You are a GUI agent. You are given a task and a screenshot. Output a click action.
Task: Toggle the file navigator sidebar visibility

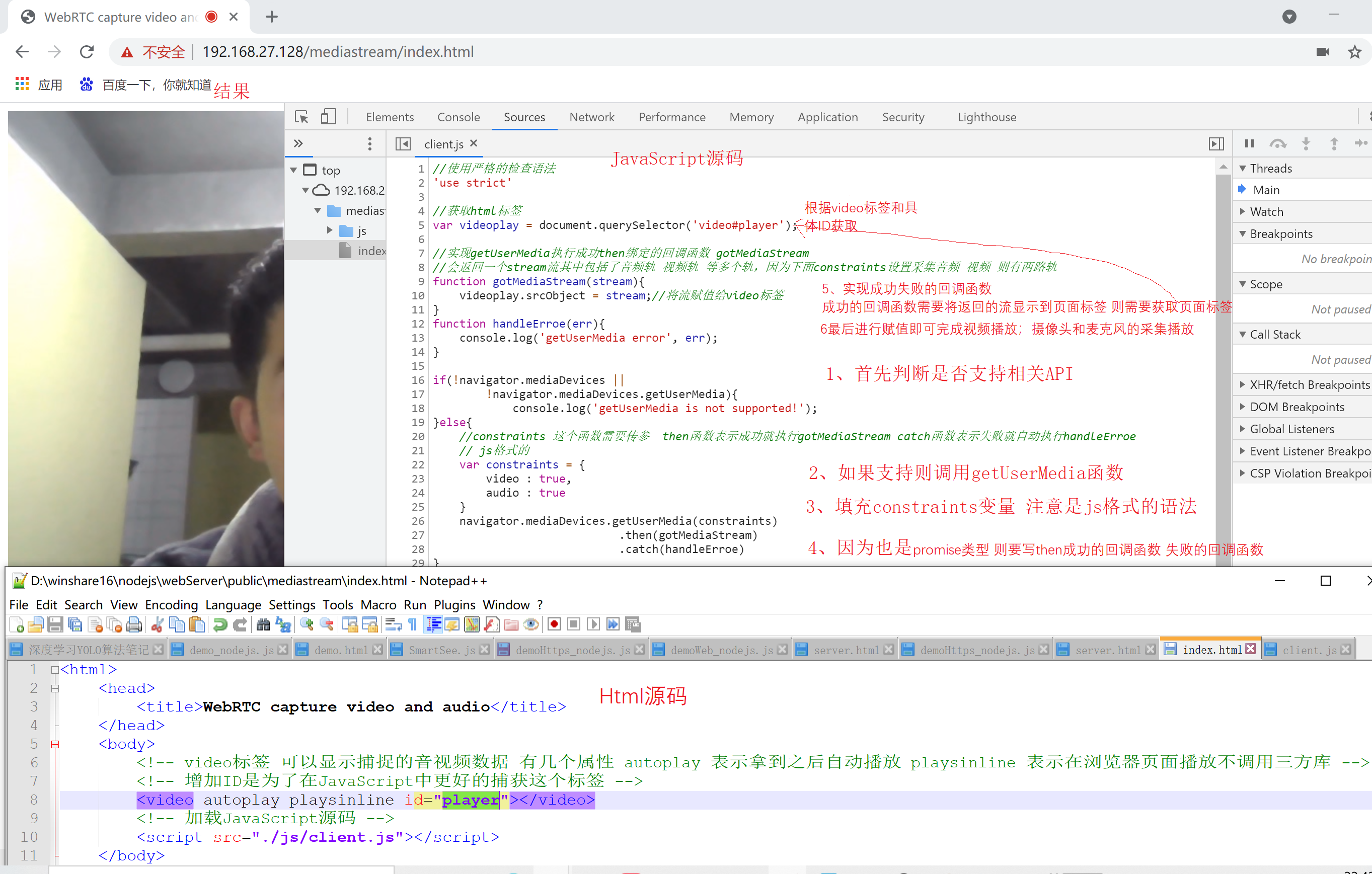point(403,144)
